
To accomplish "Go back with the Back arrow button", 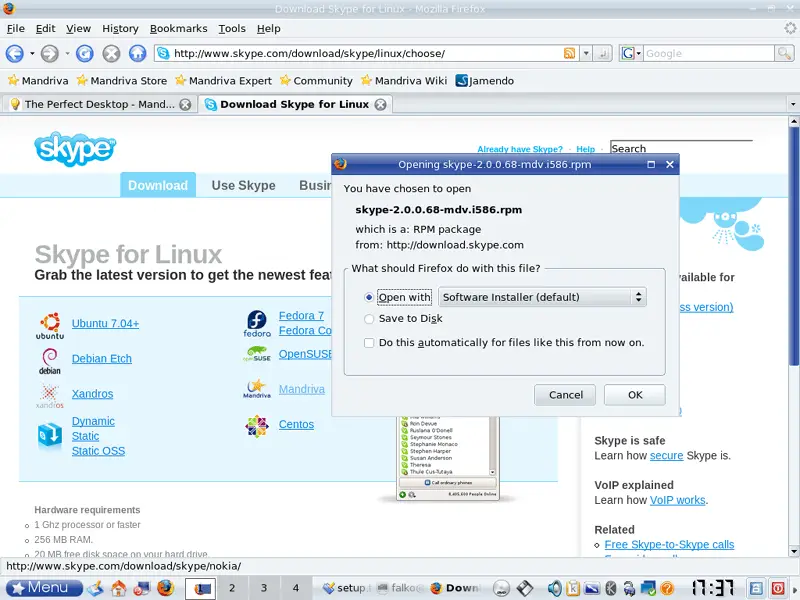I will (x=14, y=53).
